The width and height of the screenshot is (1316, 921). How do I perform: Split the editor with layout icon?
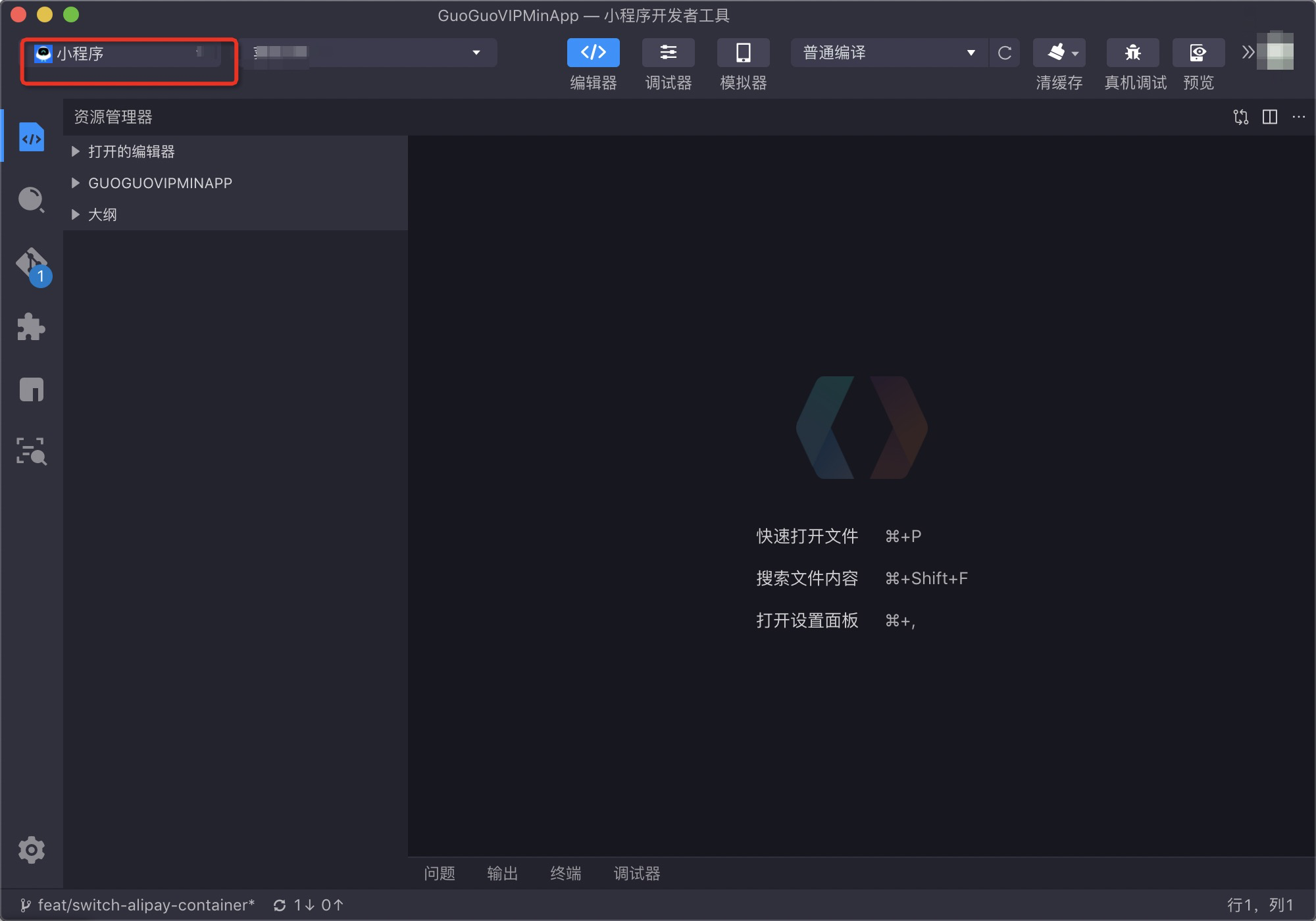[x=1269, y=117]
